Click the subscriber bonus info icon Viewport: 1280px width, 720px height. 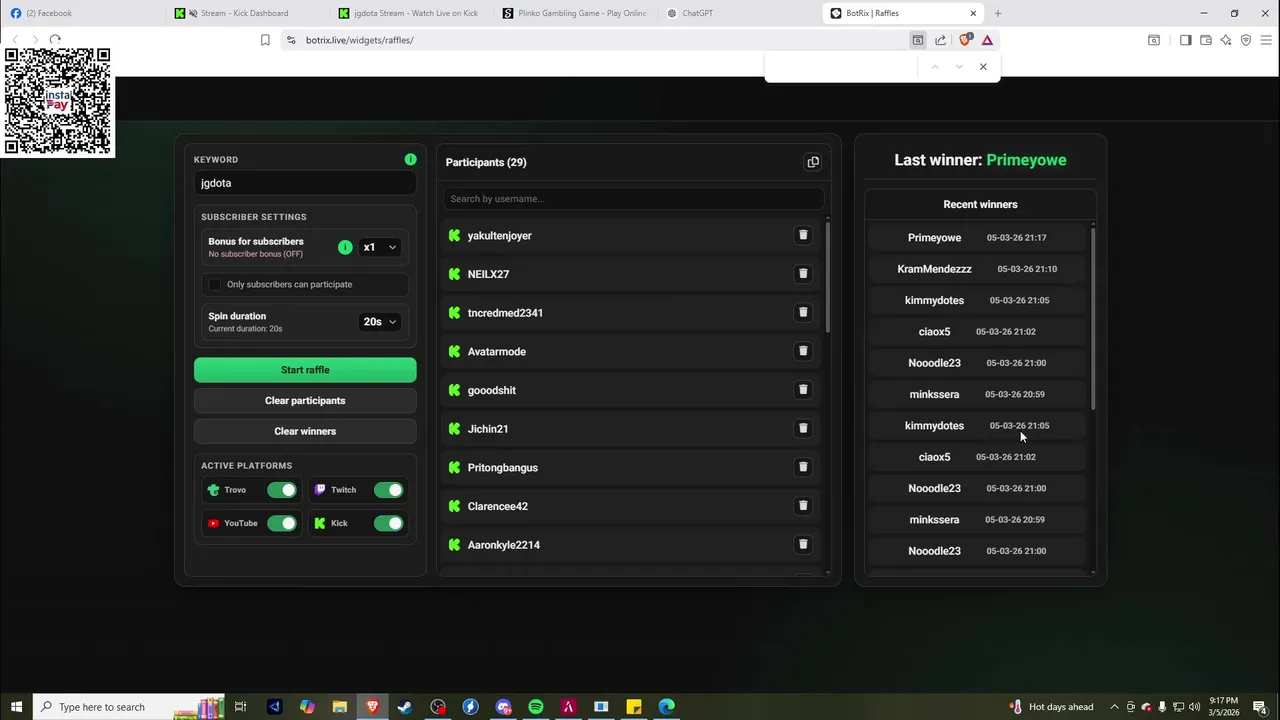(x=345, y=247)
